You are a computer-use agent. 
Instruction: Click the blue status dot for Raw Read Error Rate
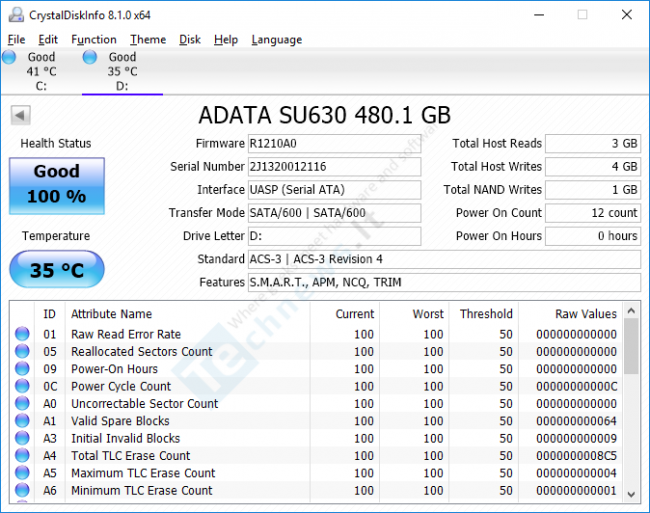(x=22, y=334)
